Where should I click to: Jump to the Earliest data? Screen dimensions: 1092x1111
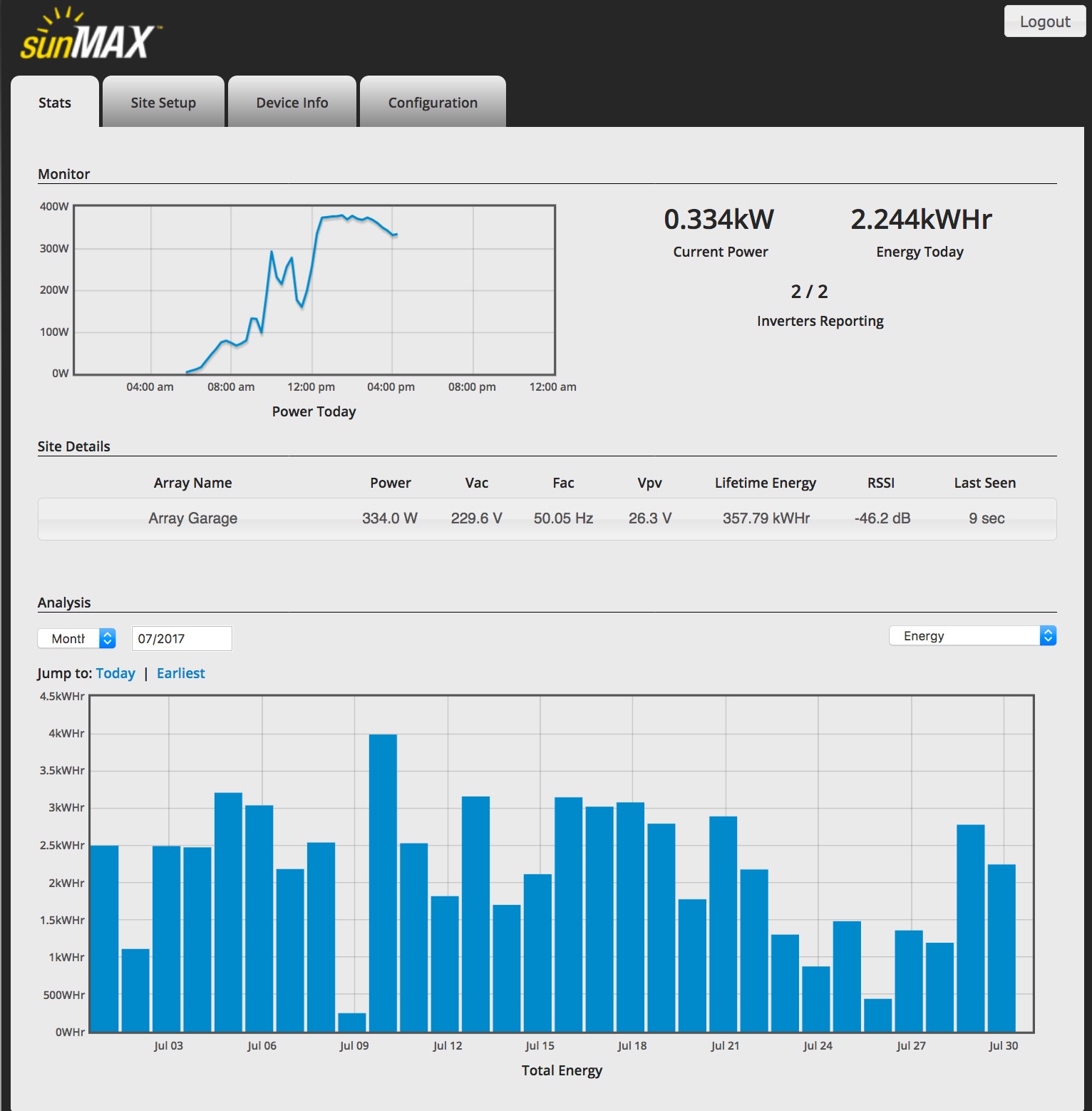[x=181, y=673]
